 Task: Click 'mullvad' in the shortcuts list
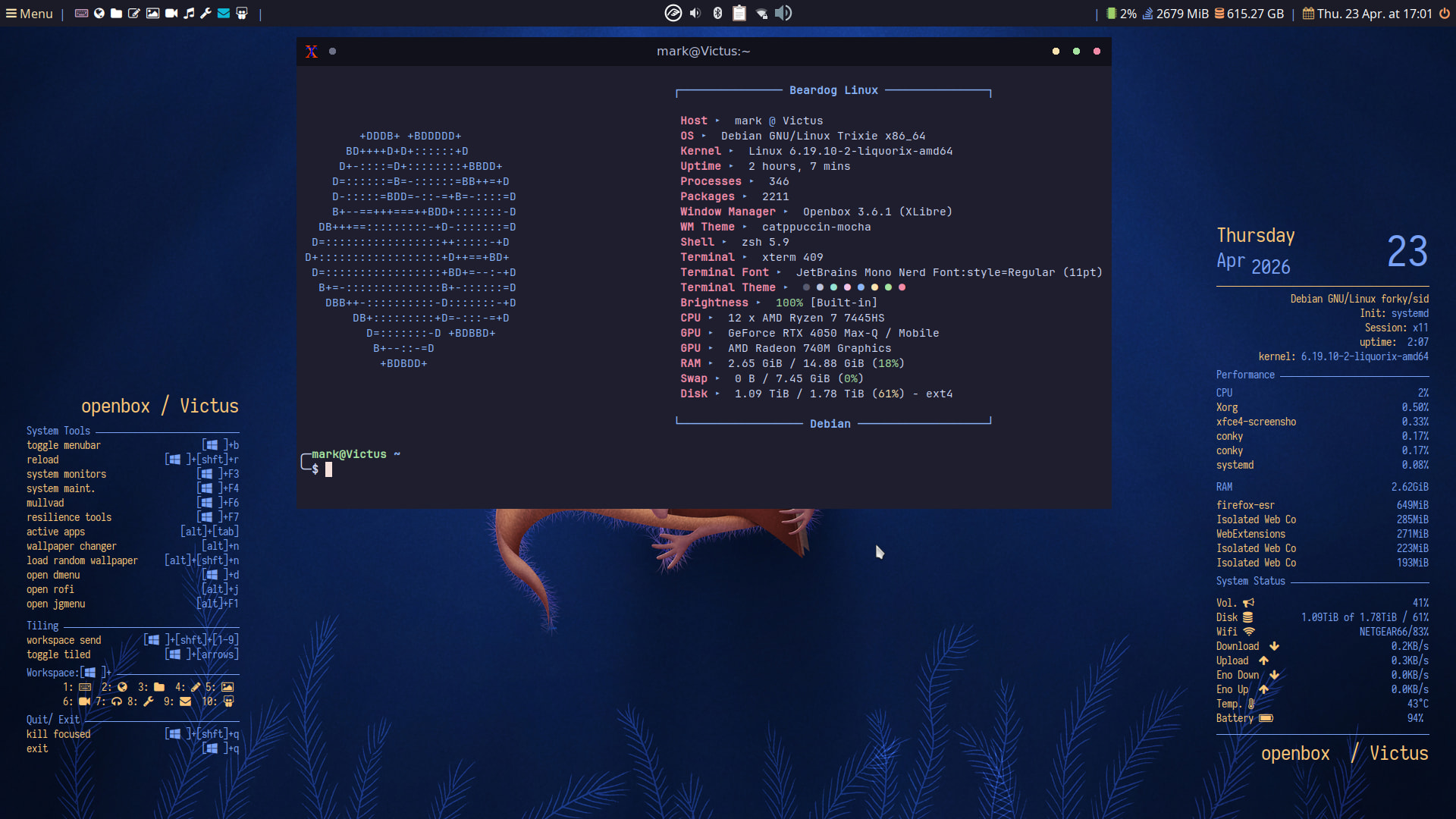45,503
